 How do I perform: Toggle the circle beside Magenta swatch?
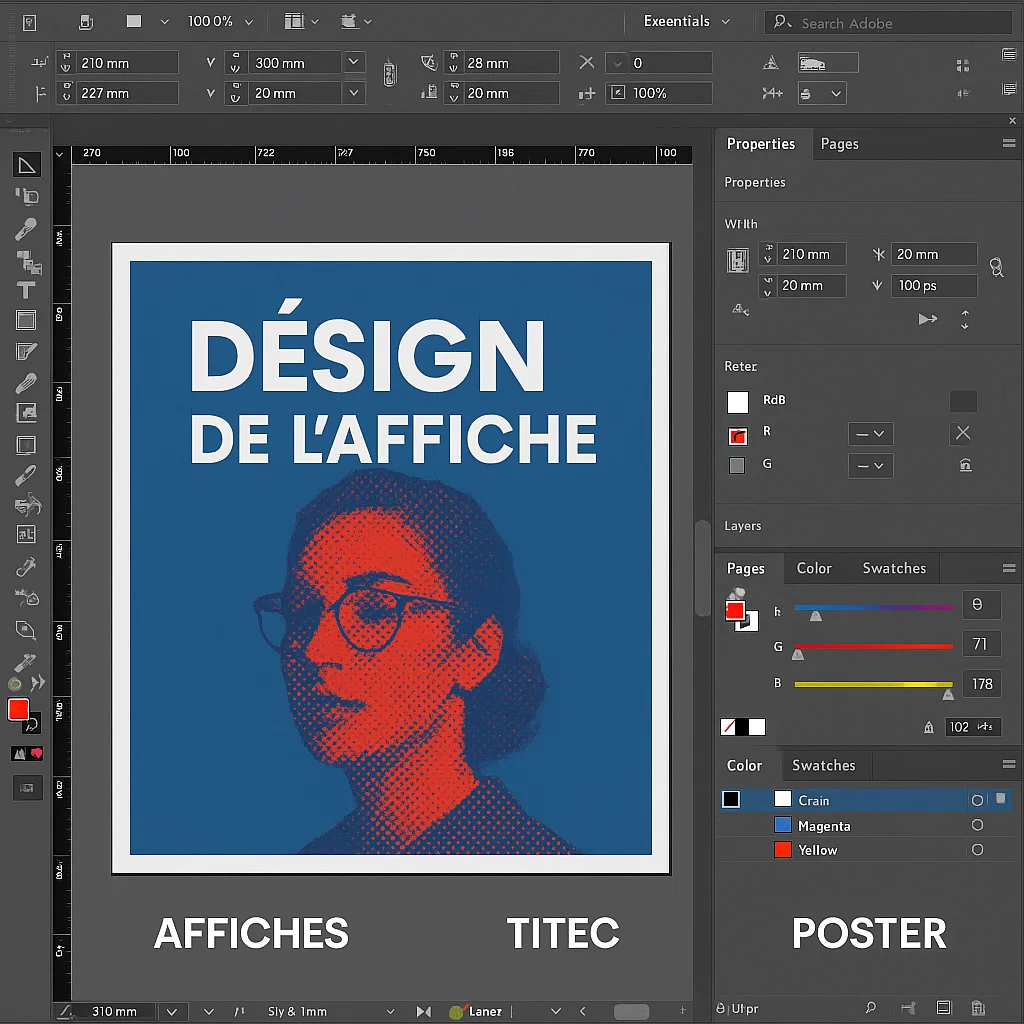click(x=977, y=826)
